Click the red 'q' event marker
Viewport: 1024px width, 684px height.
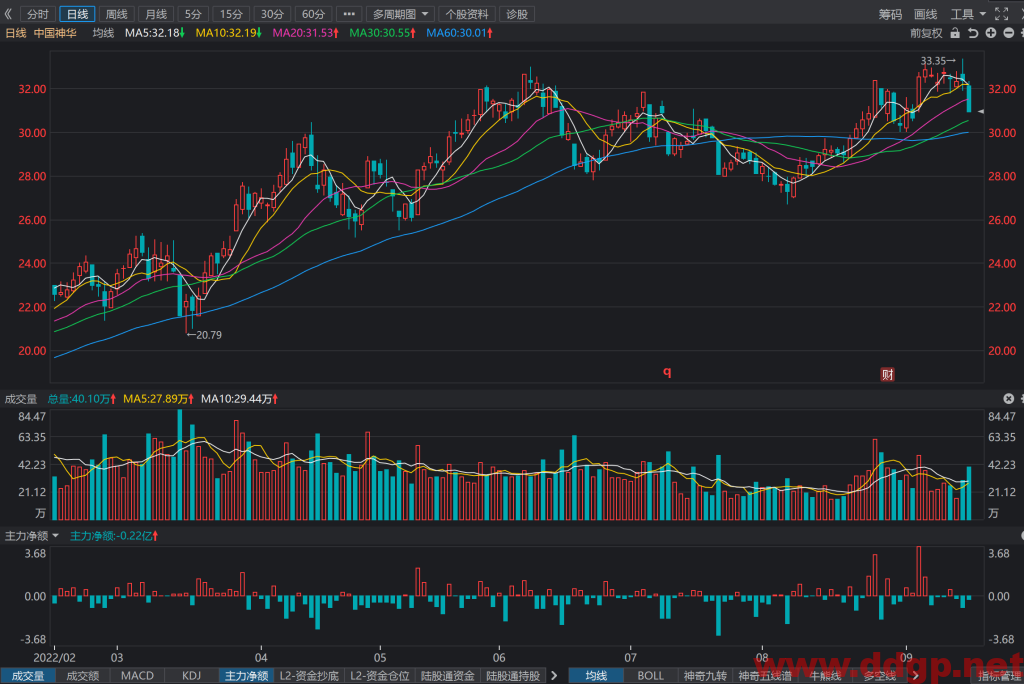coord(667,371)
